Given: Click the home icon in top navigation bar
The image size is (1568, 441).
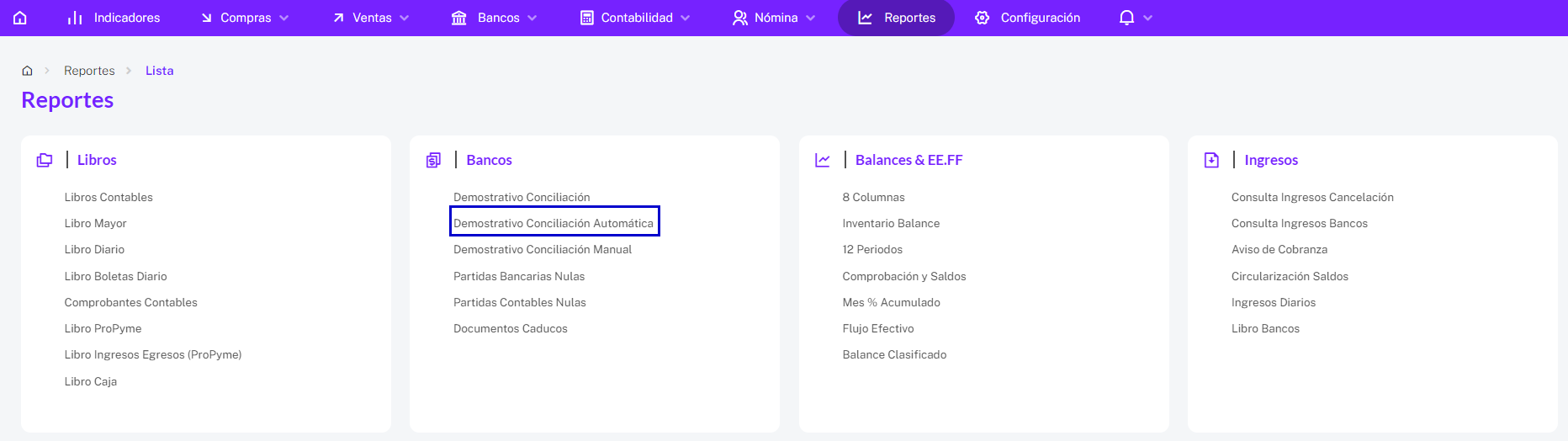Looking at the screenshot, I should [x=20, y=18].
